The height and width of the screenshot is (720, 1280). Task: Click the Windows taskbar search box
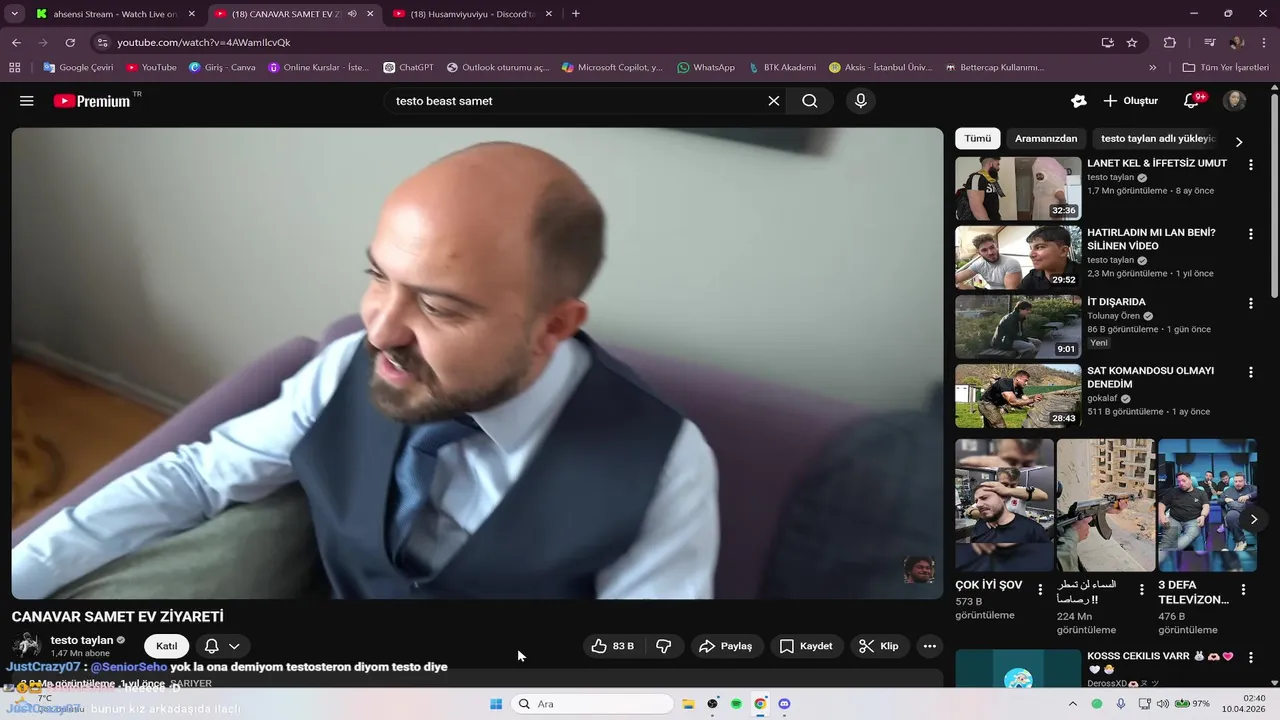coord(592,704)
